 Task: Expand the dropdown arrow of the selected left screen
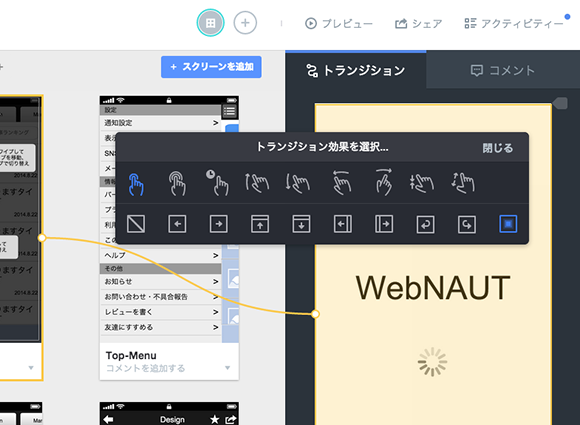point(31,368)
